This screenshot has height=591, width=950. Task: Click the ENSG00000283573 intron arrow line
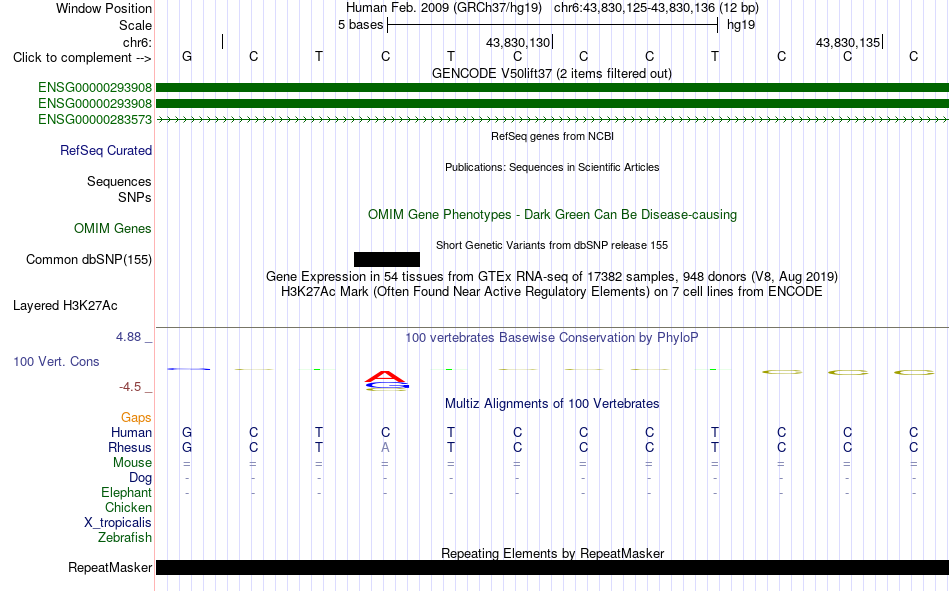(552, 120)
